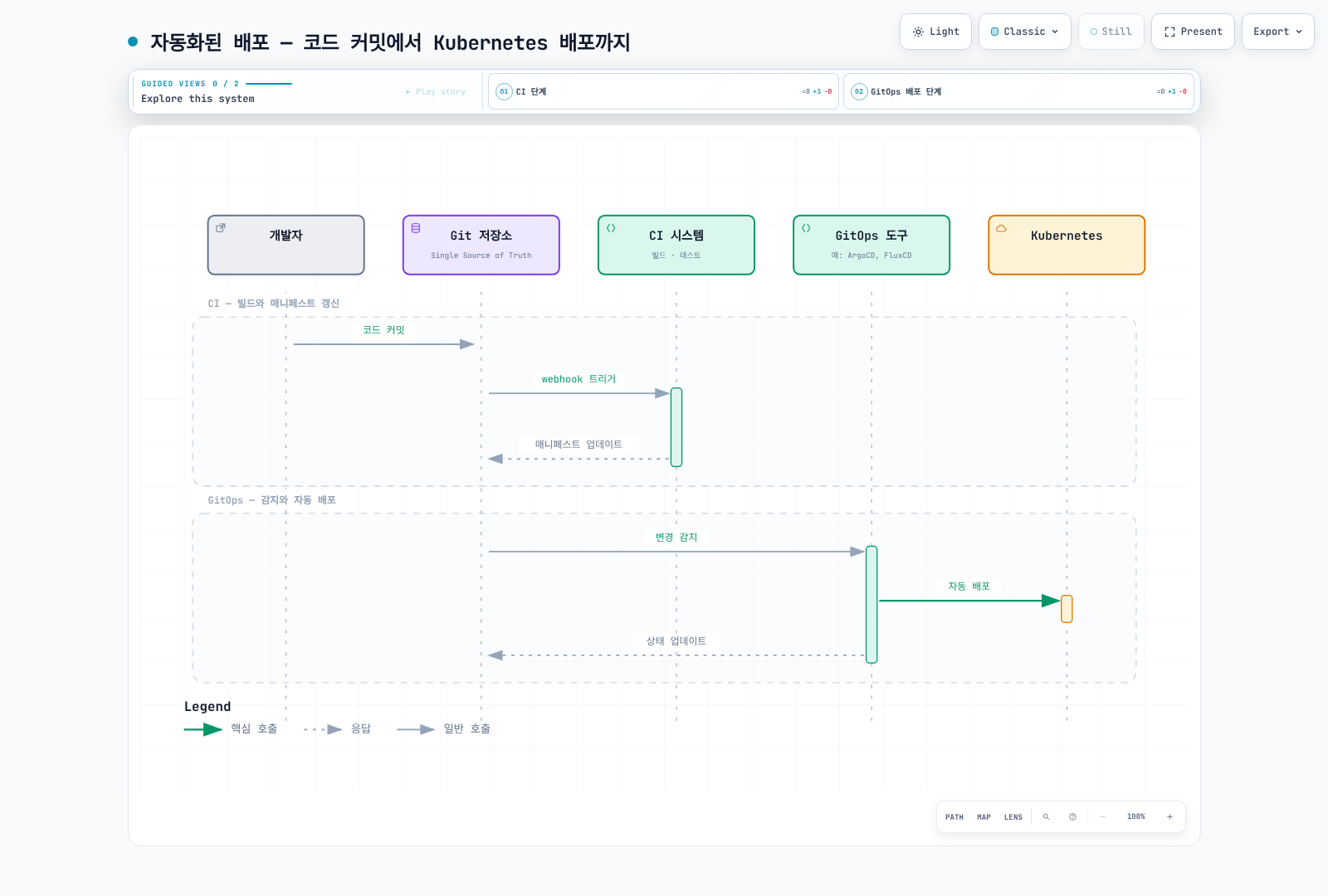The image size is (1328, 896).
Task: Select guided view 02 GitOps 배포 단계
Action: (1018, 91)
